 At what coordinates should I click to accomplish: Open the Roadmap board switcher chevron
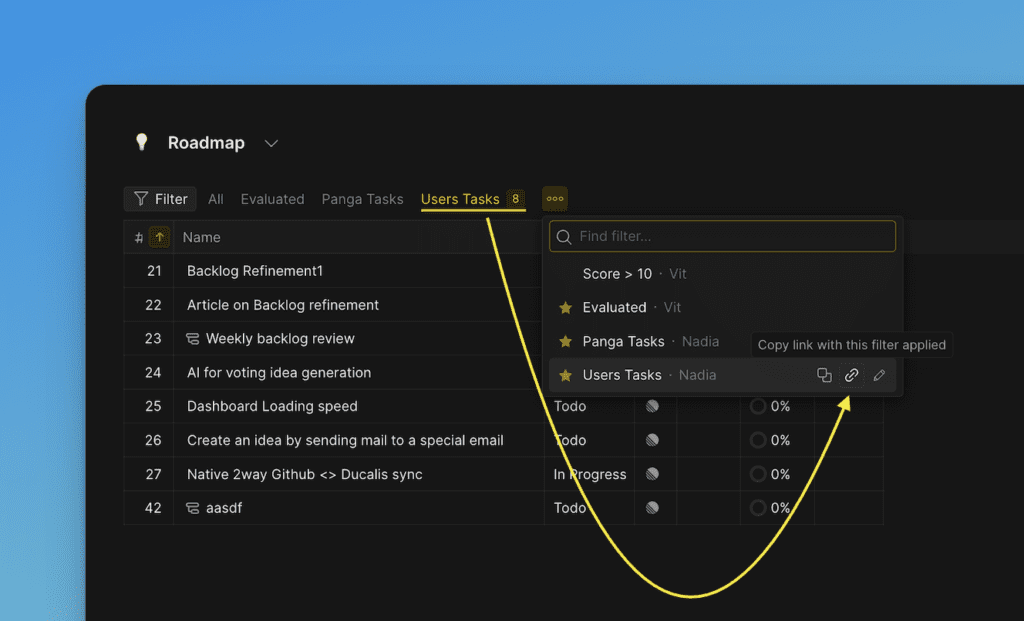[x=271, y=143]
